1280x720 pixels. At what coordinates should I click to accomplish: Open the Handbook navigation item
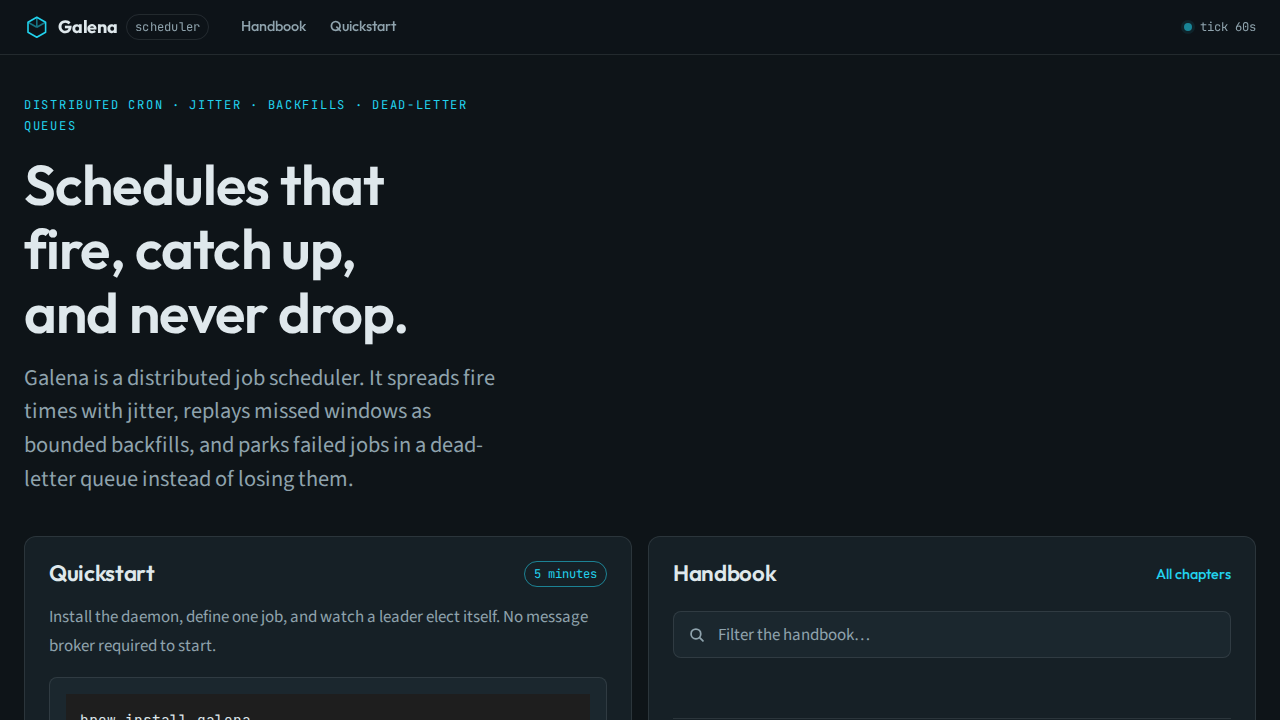point(273,27)
